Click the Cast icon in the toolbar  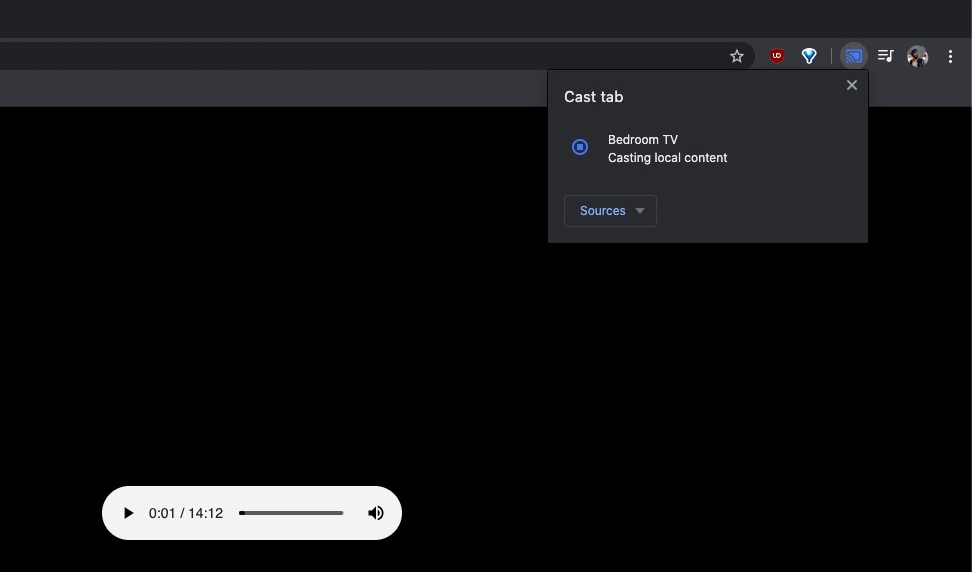[x=853, y=56]
